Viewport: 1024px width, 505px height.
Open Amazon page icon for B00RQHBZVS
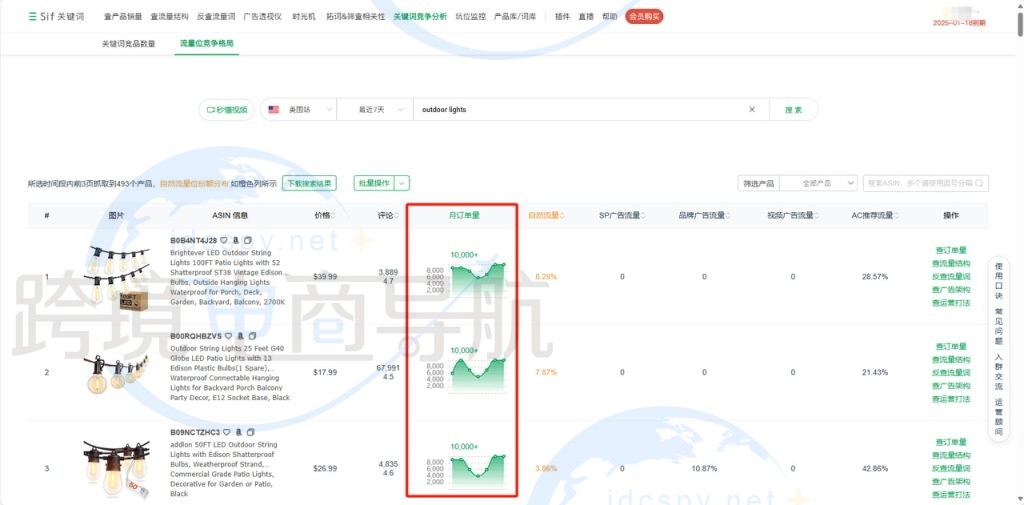pyautogui.click(x=240, y=336)
